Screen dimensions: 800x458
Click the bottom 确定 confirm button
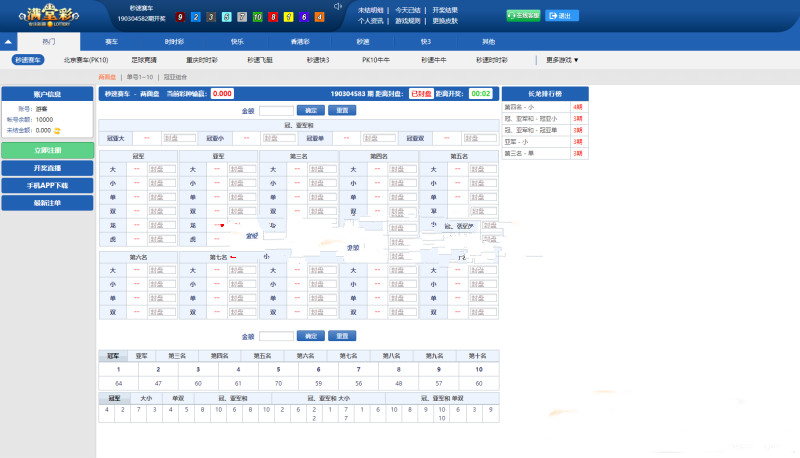click(311, 336)
